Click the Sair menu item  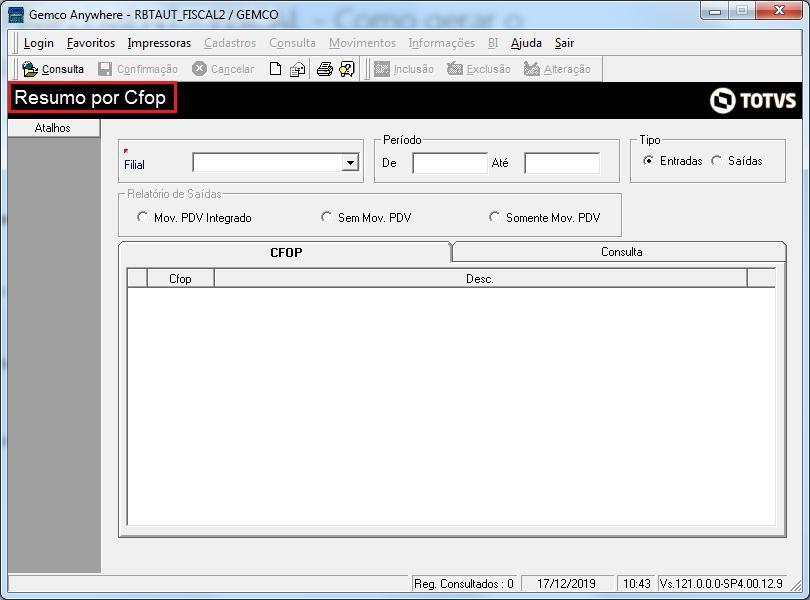564,43
